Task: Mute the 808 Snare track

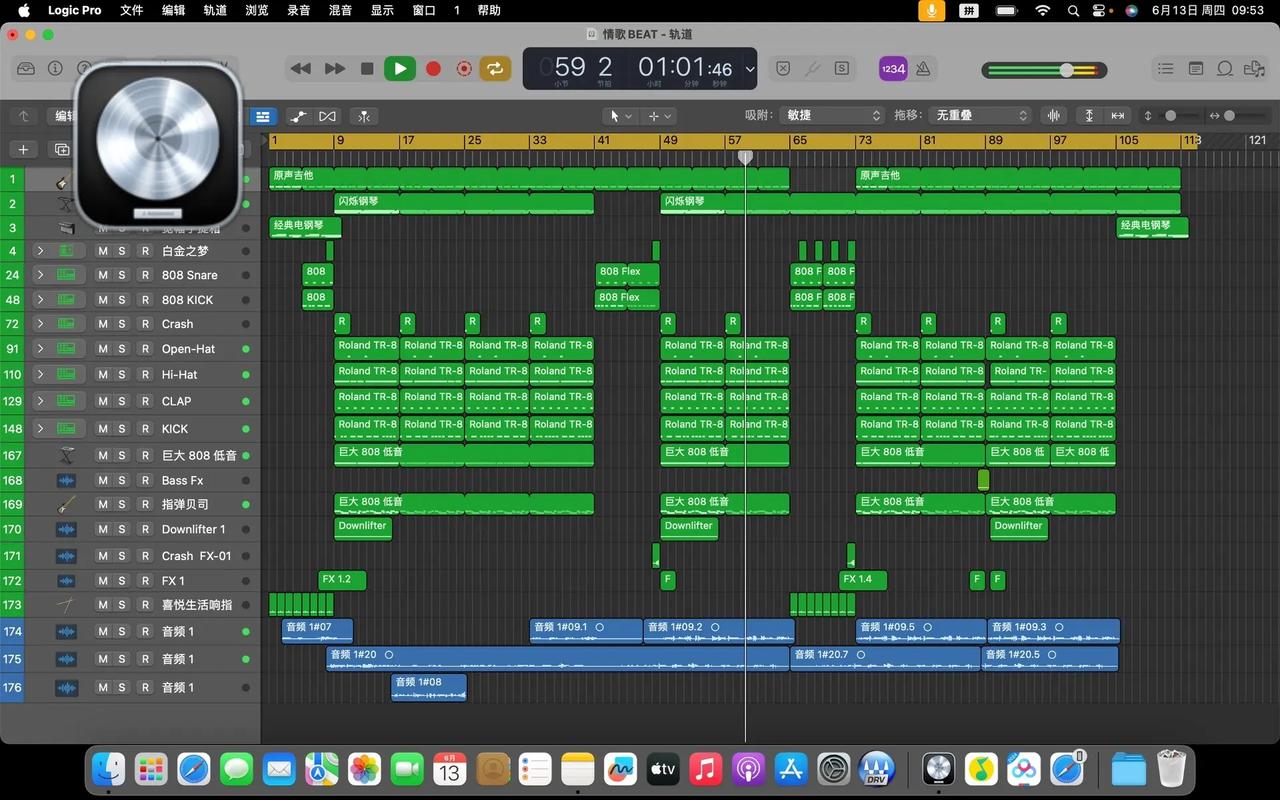Action: tap(103, 275)
